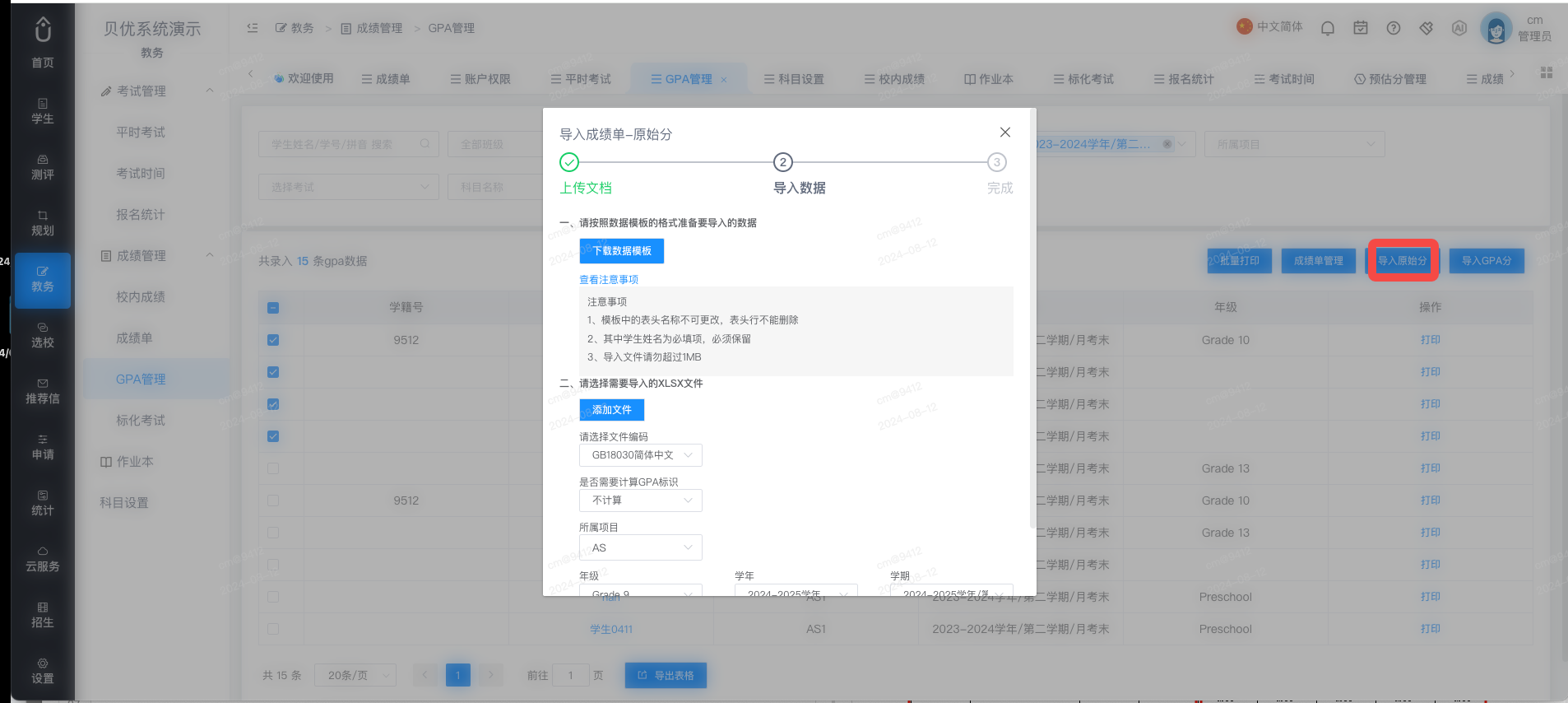Check the checkbox on the 学生0411 row
Viewport: 1568px width, 703px height.
coord(273,629)
